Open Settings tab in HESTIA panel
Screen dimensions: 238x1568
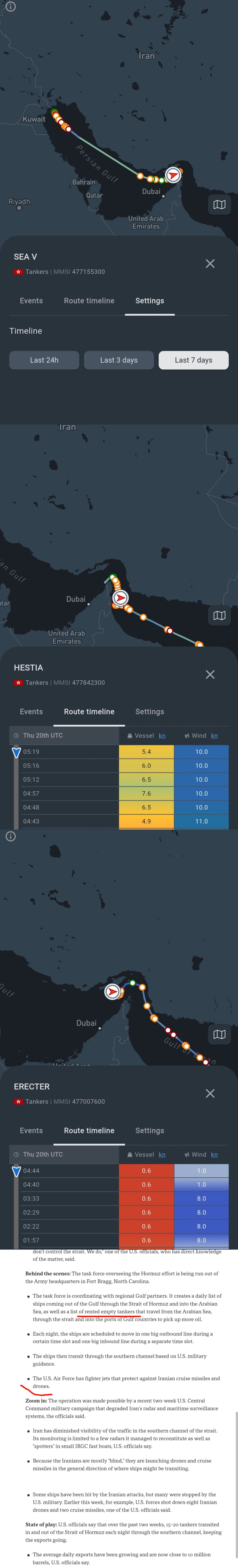[x=150, y=712]
